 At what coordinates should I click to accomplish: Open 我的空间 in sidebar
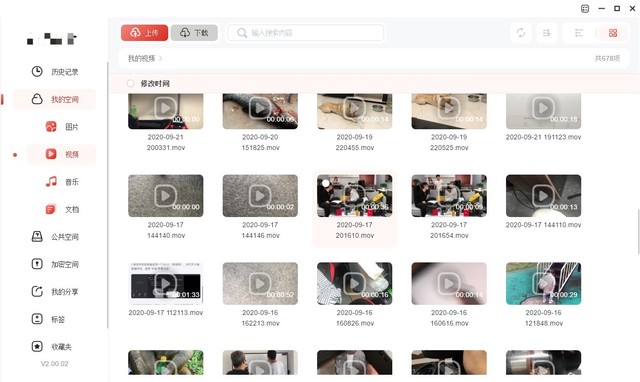pos(55,99)
